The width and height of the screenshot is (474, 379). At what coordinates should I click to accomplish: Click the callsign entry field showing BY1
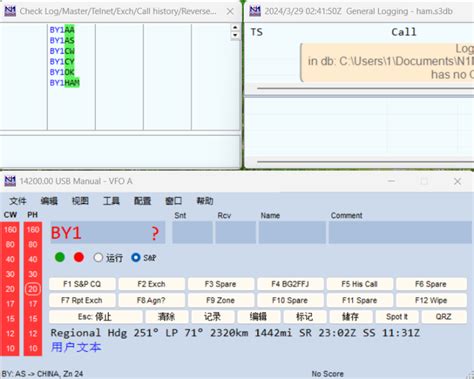point(108,233)
